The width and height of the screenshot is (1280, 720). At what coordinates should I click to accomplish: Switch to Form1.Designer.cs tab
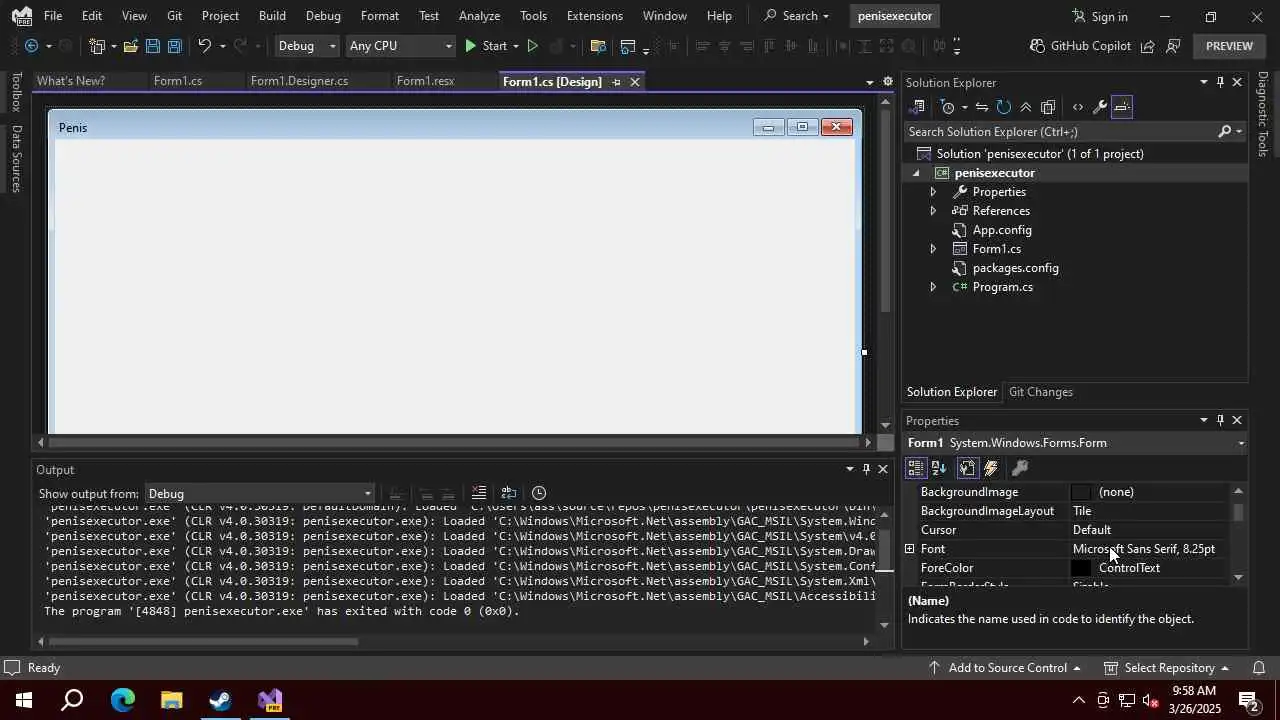coord(299,81)
